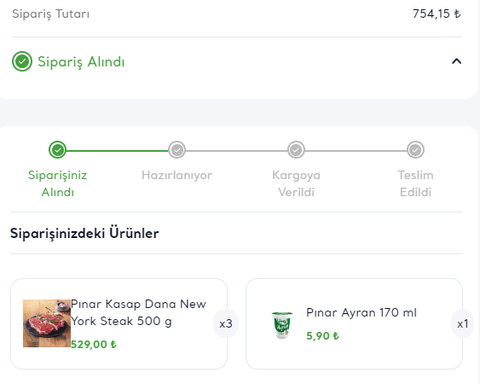Click the 529,00 ₺ steak price
480x384 pixels.
point(94,344)
